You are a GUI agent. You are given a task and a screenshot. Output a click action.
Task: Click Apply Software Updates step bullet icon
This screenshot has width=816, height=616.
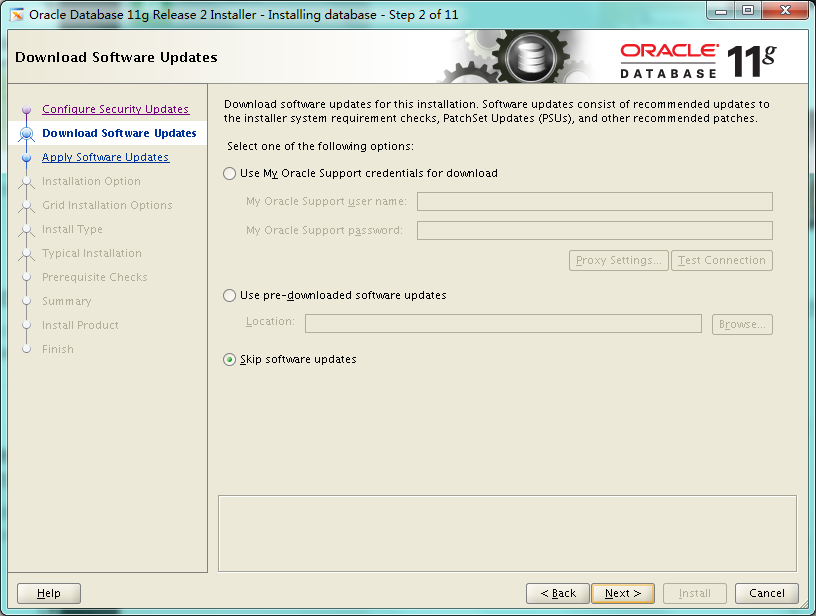(x=27, y=158)
